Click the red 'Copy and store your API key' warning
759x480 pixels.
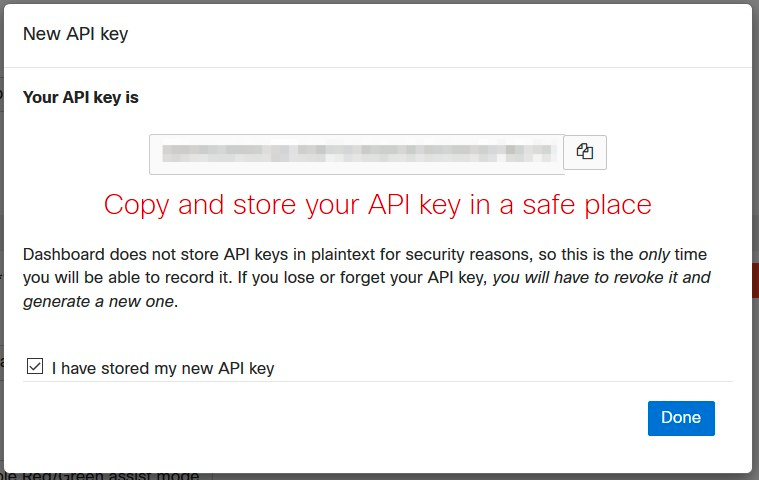tap(378, 205)
